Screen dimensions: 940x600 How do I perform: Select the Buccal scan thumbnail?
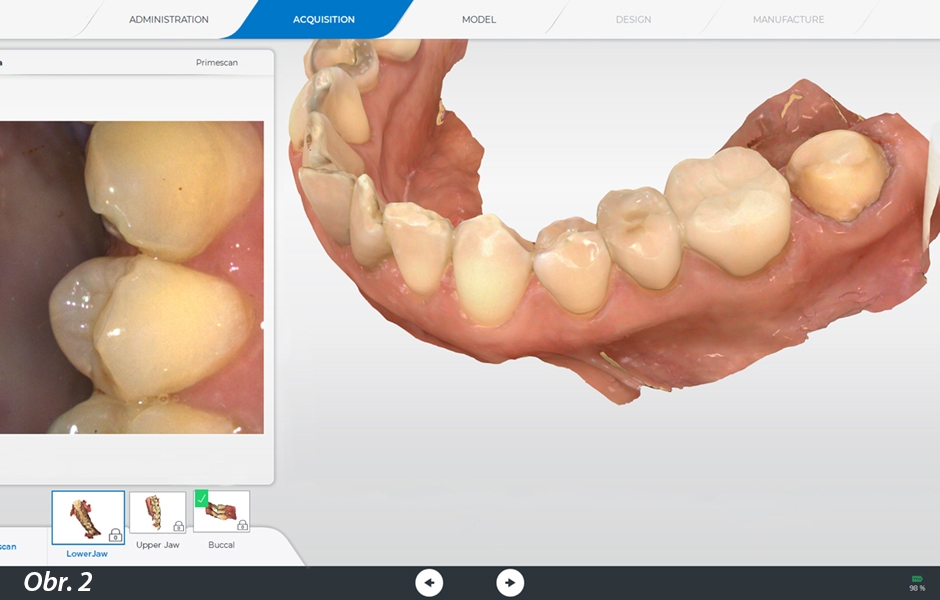coord(221,512)
